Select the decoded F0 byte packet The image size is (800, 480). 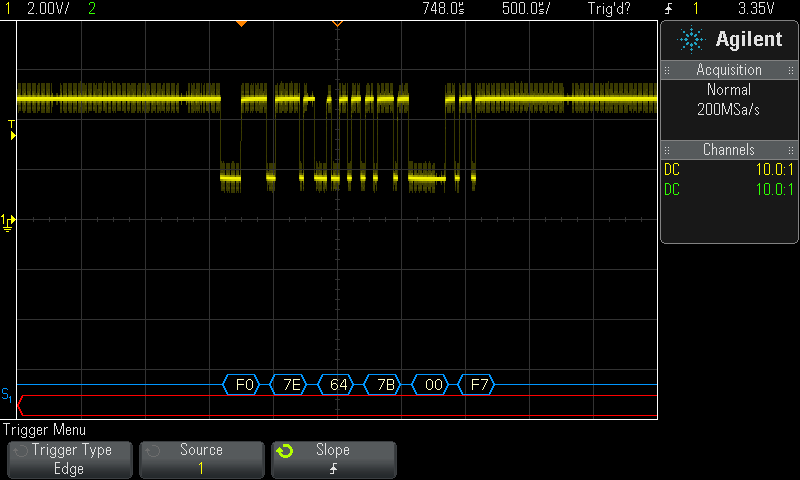pyautogui.click(x=243, y=385)
